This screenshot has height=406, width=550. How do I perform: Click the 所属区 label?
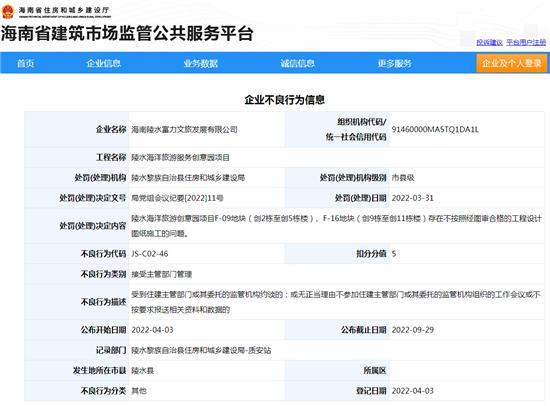pos(375,371)
